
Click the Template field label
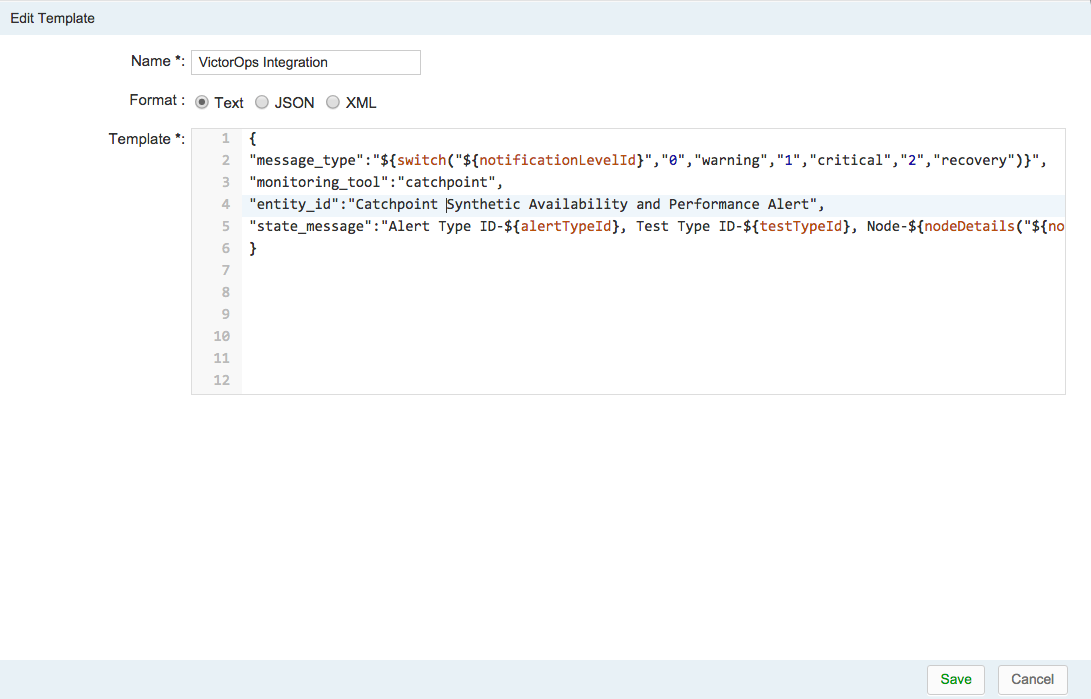pyautogui.click(x=147, y=139)
